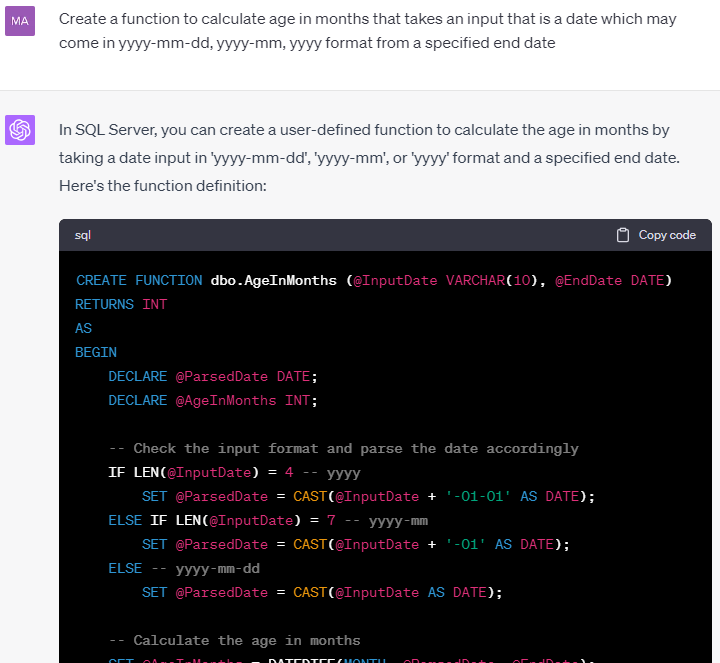Click the RETURNS INT line
The height and width of the screenshot is (663, 720).
[x=121, y=304]
